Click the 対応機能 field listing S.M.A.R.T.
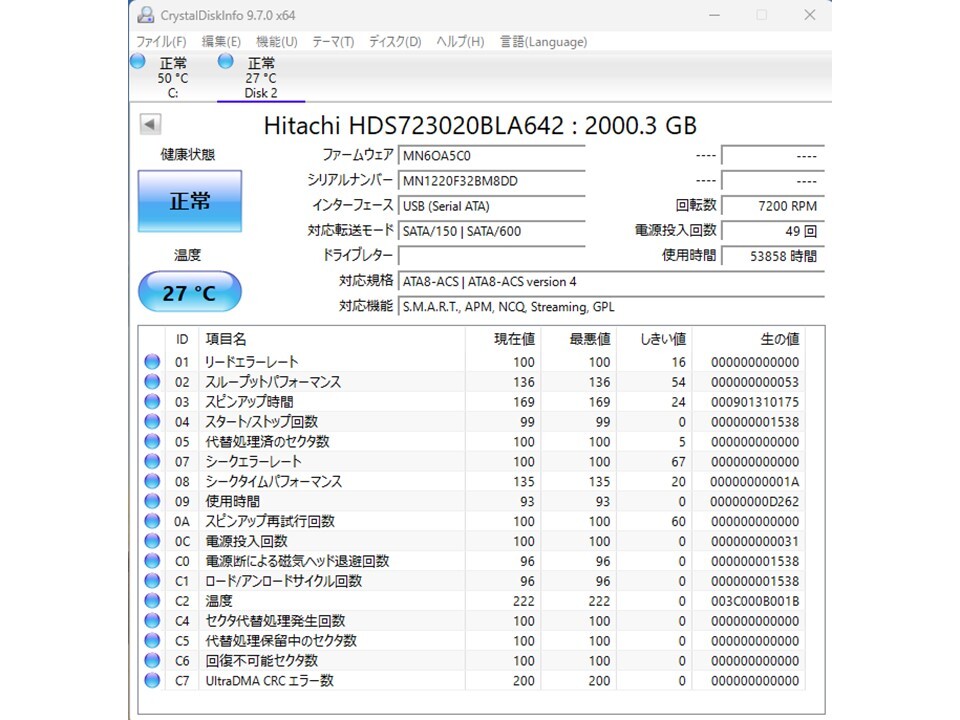Screen dimensions: 960x720 (x=611, y=307)
